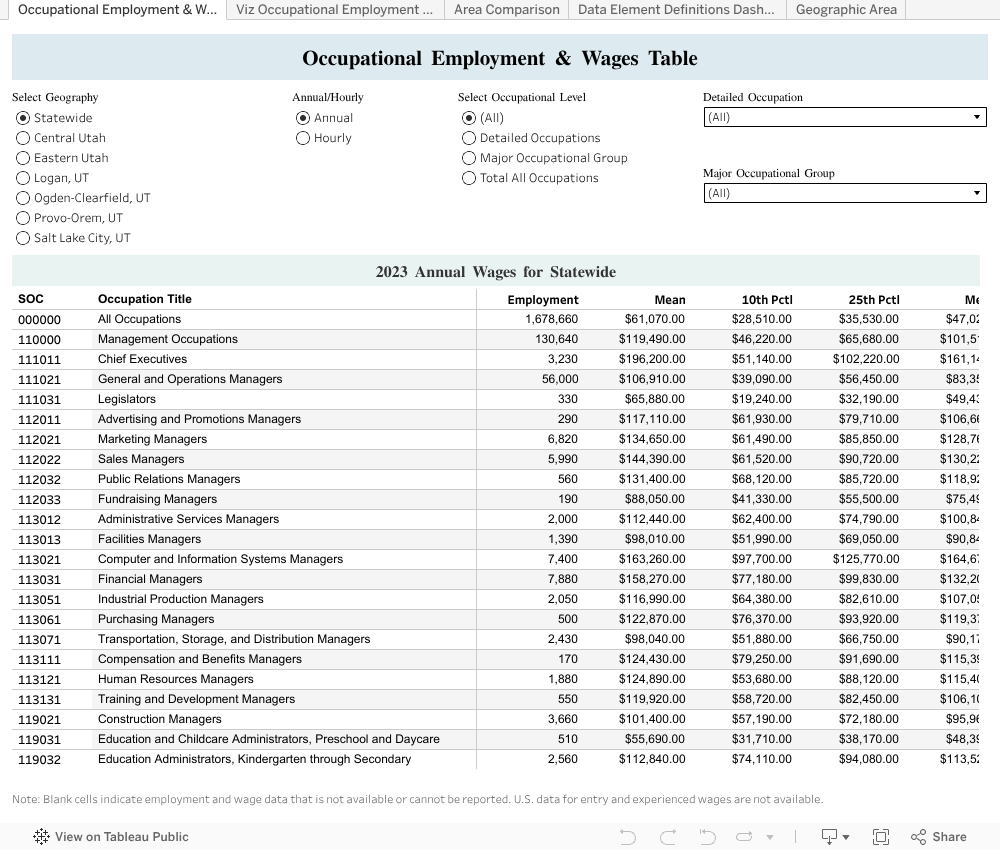The height and width of the screenshot is (850, 1000).
Task: Select Major Occupational Group level
Action: 469,158
